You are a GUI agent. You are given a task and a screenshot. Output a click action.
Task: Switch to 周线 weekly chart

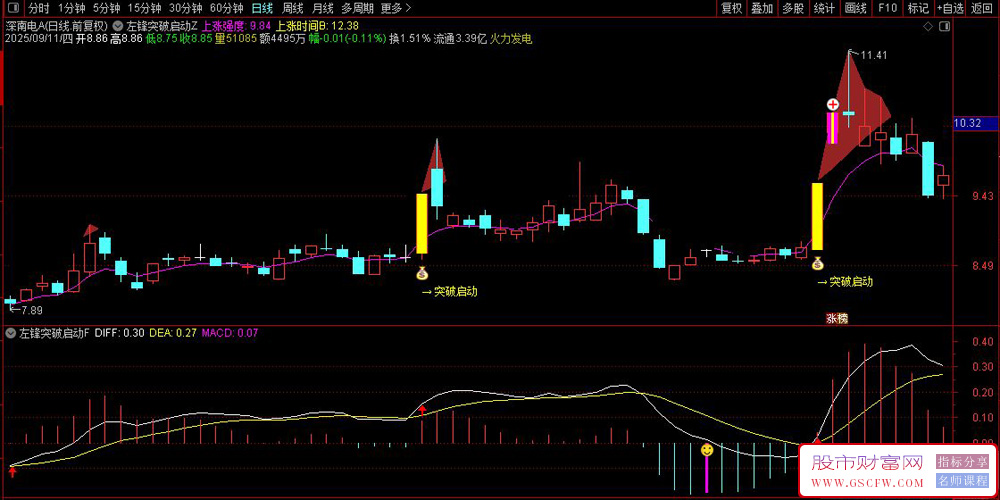coord(292,8)
